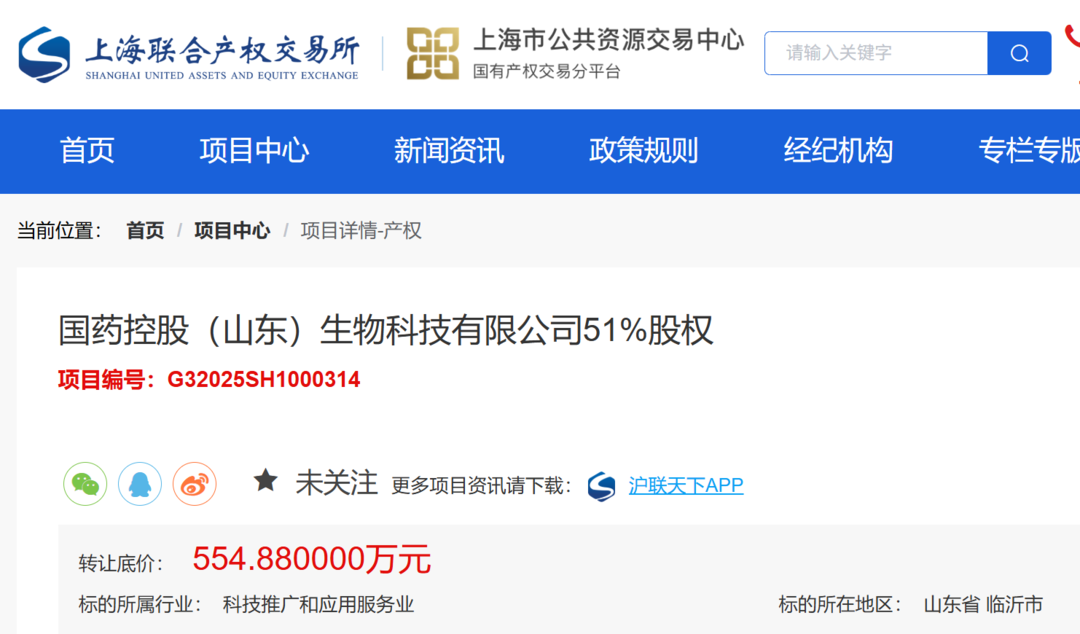Viewport: 1080px width, 634px height.
Task: Click the 沪联天下 app logo icon
Action: 601,486
